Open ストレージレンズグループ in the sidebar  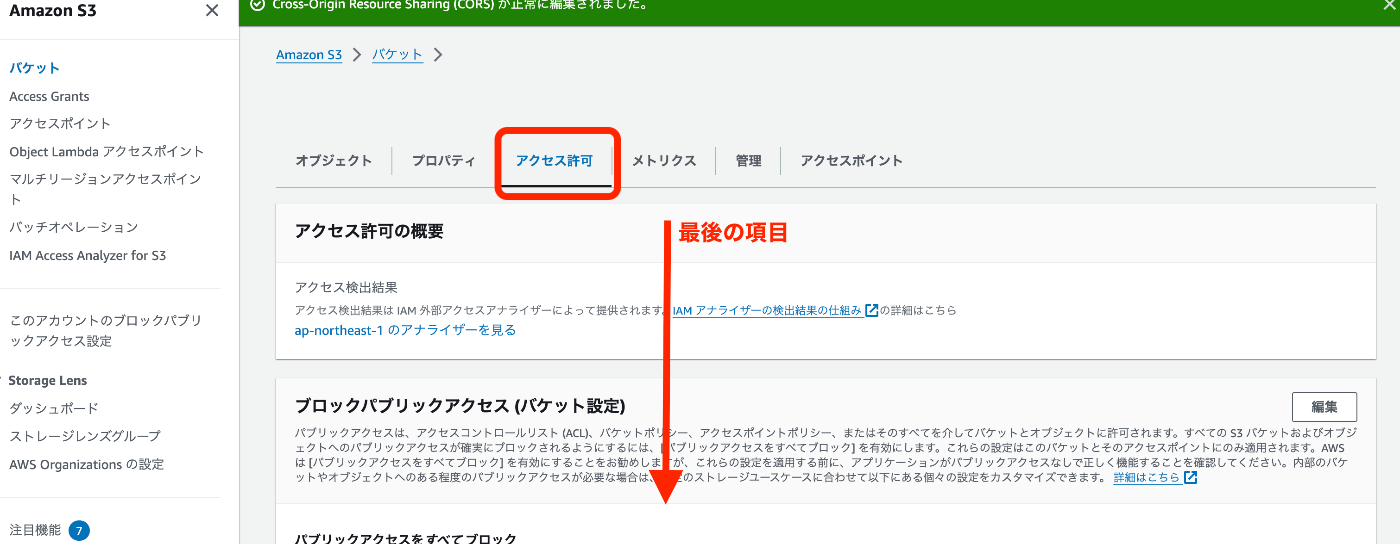[85, 436]
